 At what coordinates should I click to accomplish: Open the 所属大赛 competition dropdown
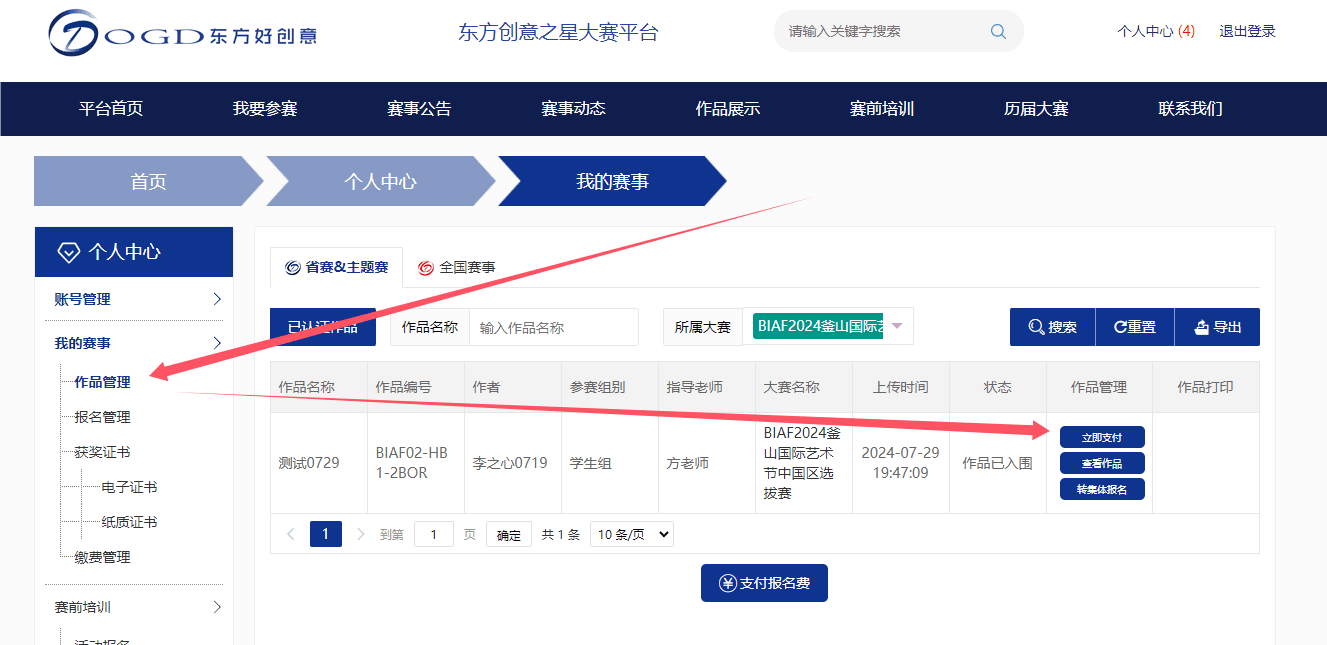click(897, 326)
